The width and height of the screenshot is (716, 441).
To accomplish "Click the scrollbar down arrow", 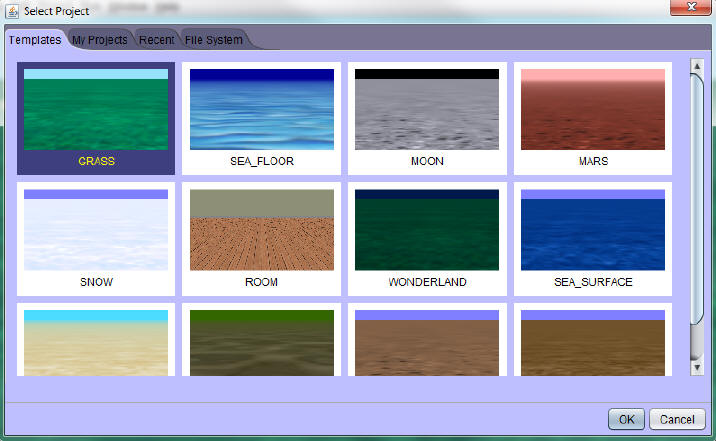I will point(697,368).
